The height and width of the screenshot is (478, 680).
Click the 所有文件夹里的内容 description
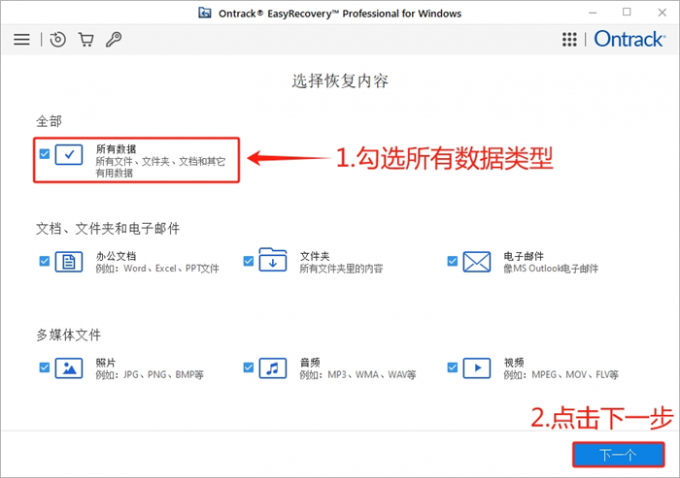[x=341, y=268]
